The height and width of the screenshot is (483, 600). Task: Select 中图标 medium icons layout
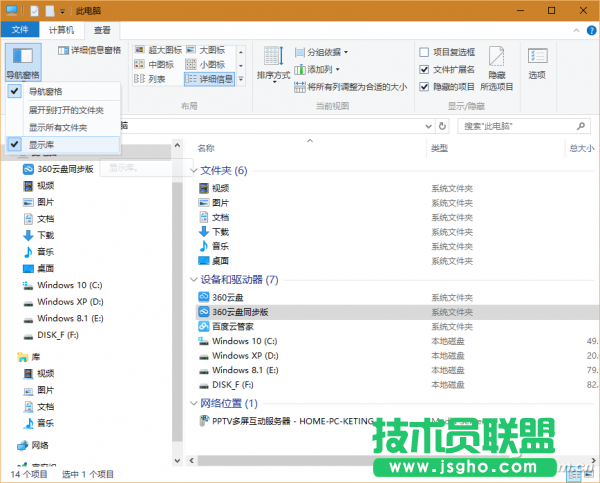[x=154, y=64]
